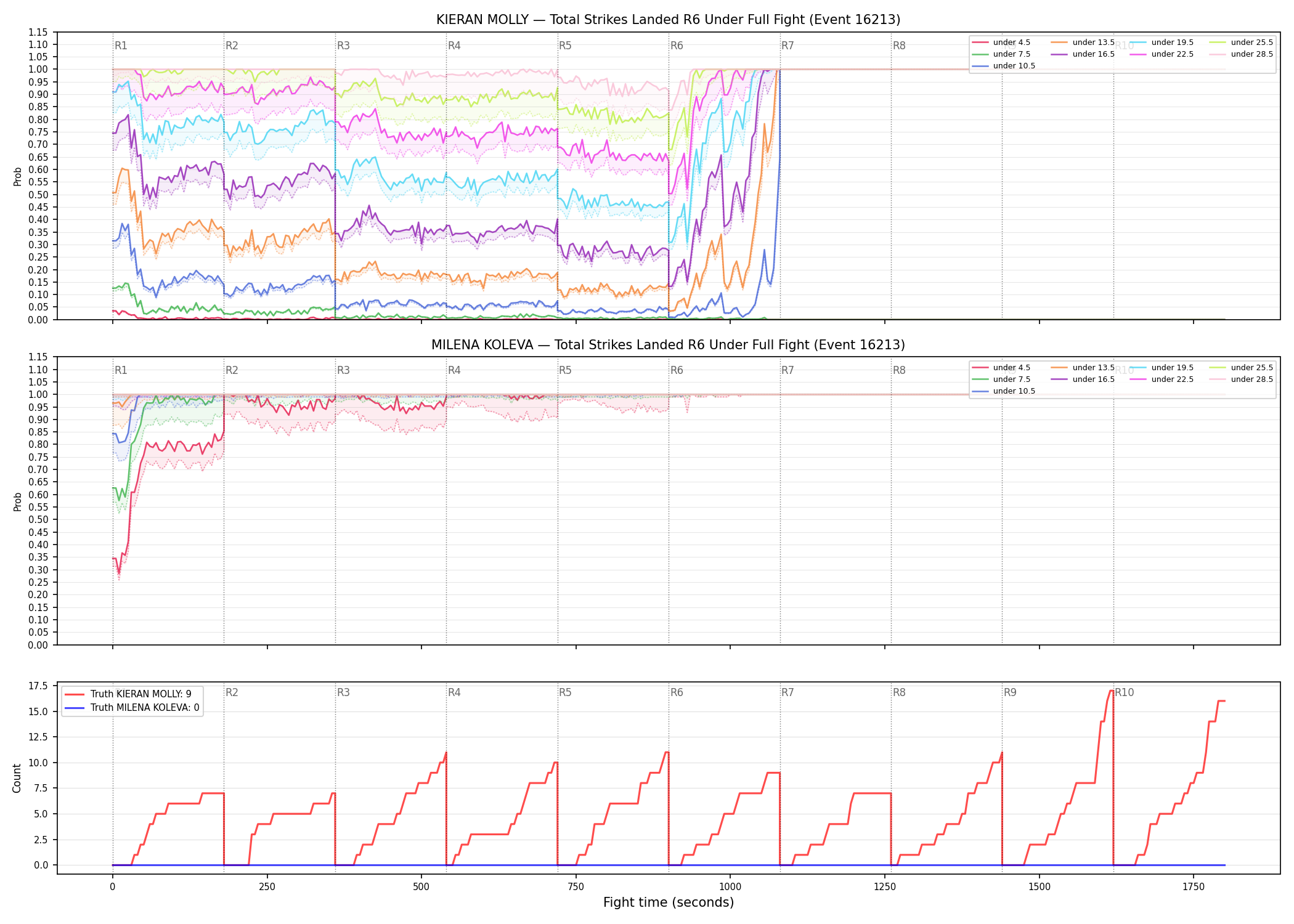1294x924 pixels.
Task: Click the R5 round marker in middle chart
Action: pyautogui.click(x=566, y=370)
